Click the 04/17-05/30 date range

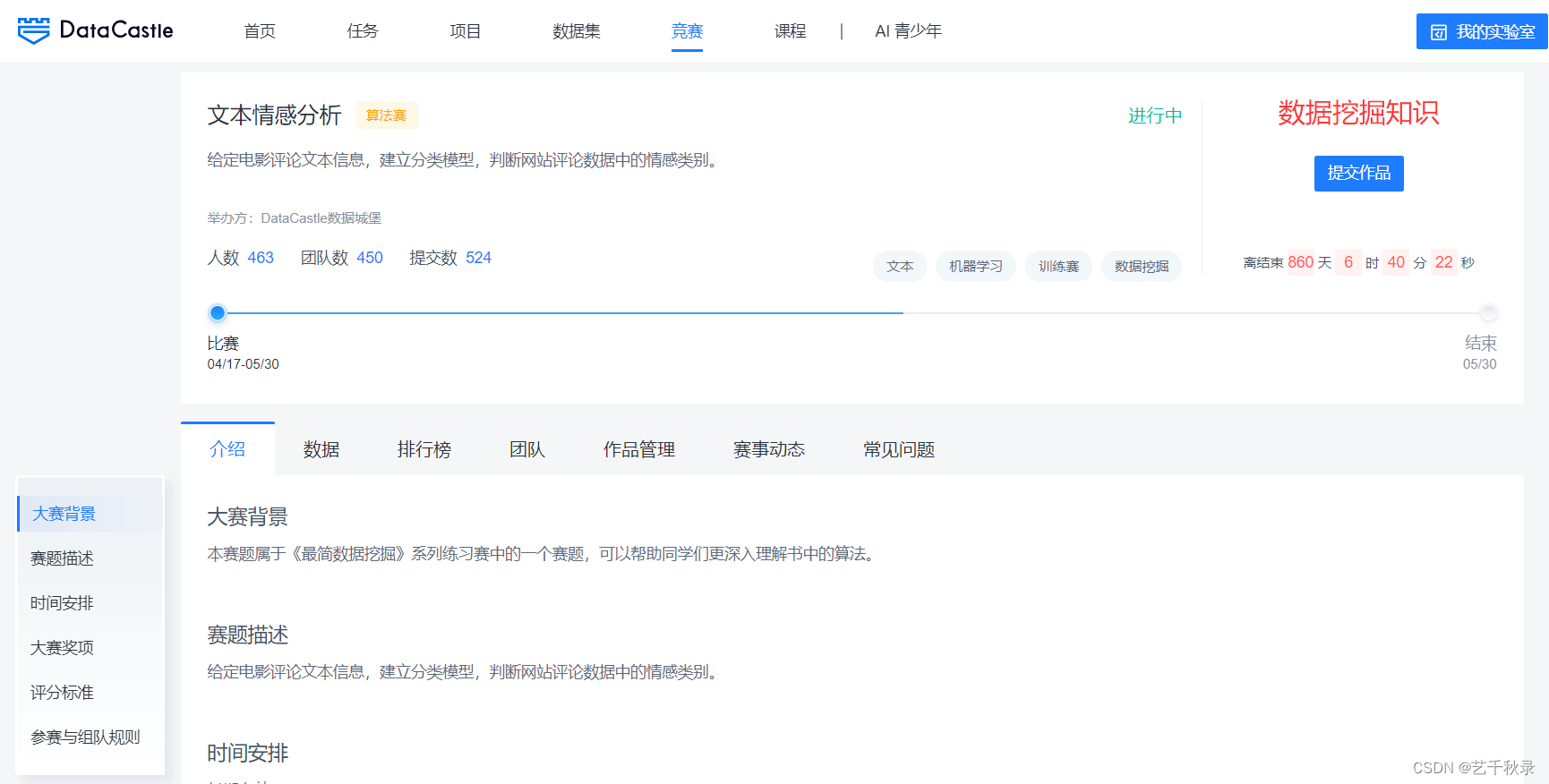point(243,364)
